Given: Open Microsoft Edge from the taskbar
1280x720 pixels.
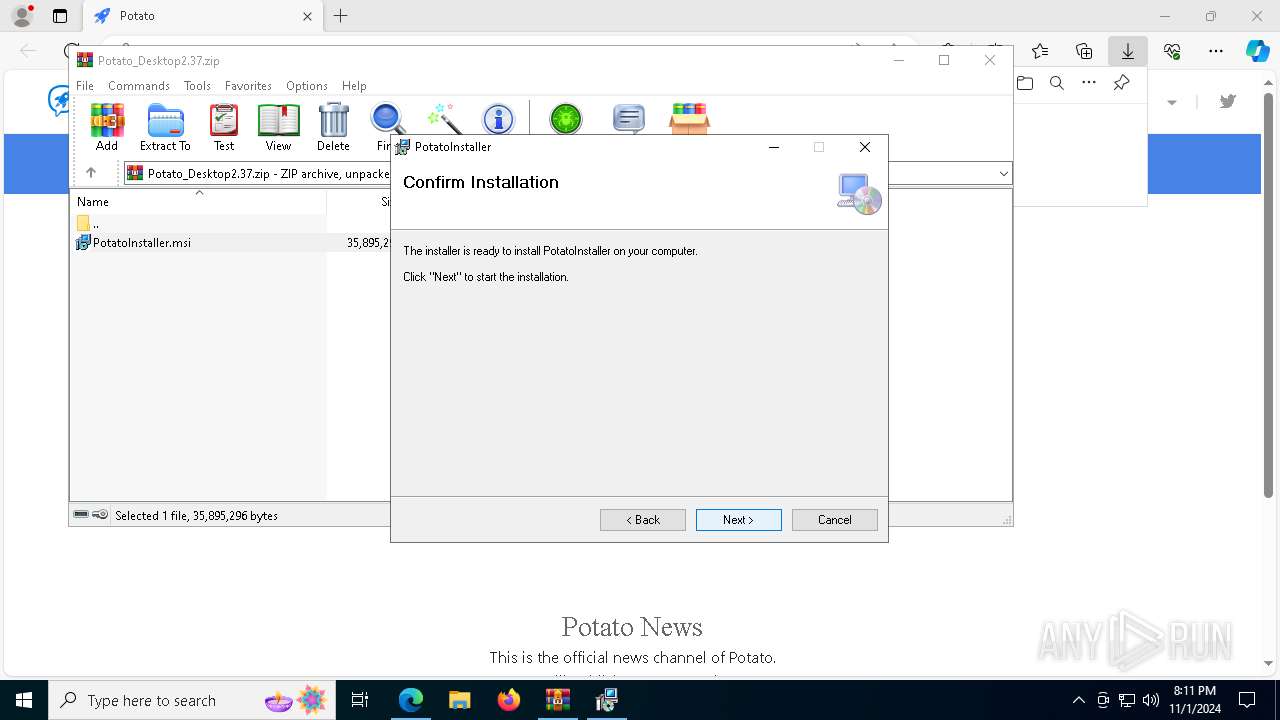Looking at the screenshot, I should (411, 700).
